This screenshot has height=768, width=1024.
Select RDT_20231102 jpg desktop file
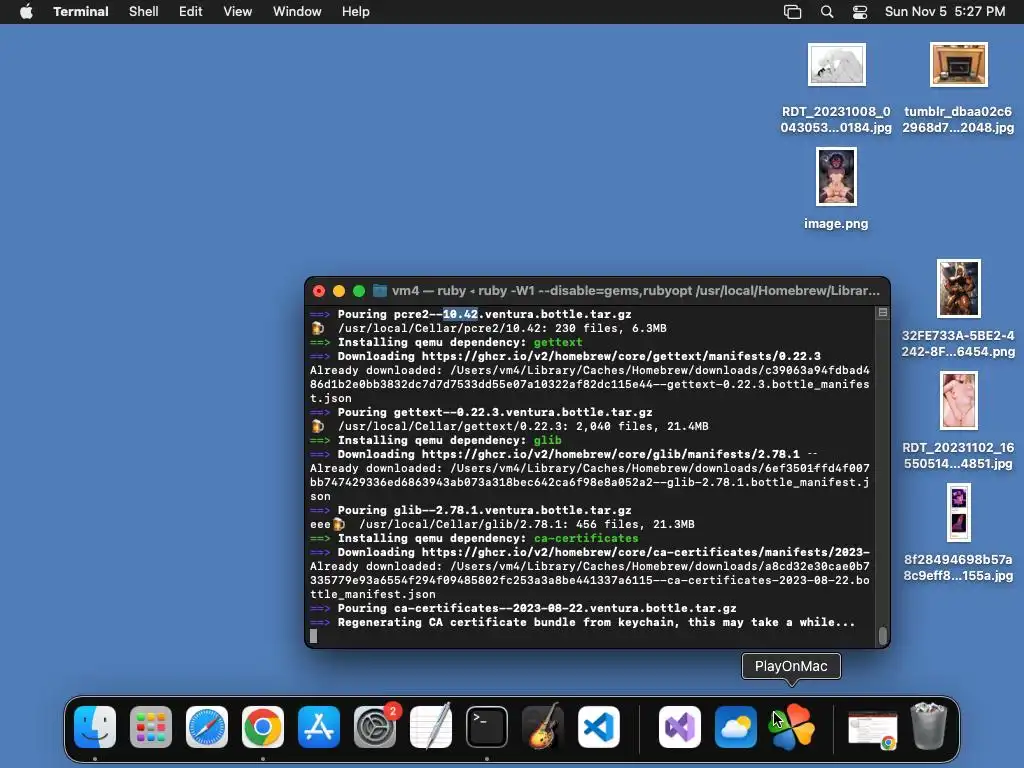pyautogui.click(x=959, y=400)
